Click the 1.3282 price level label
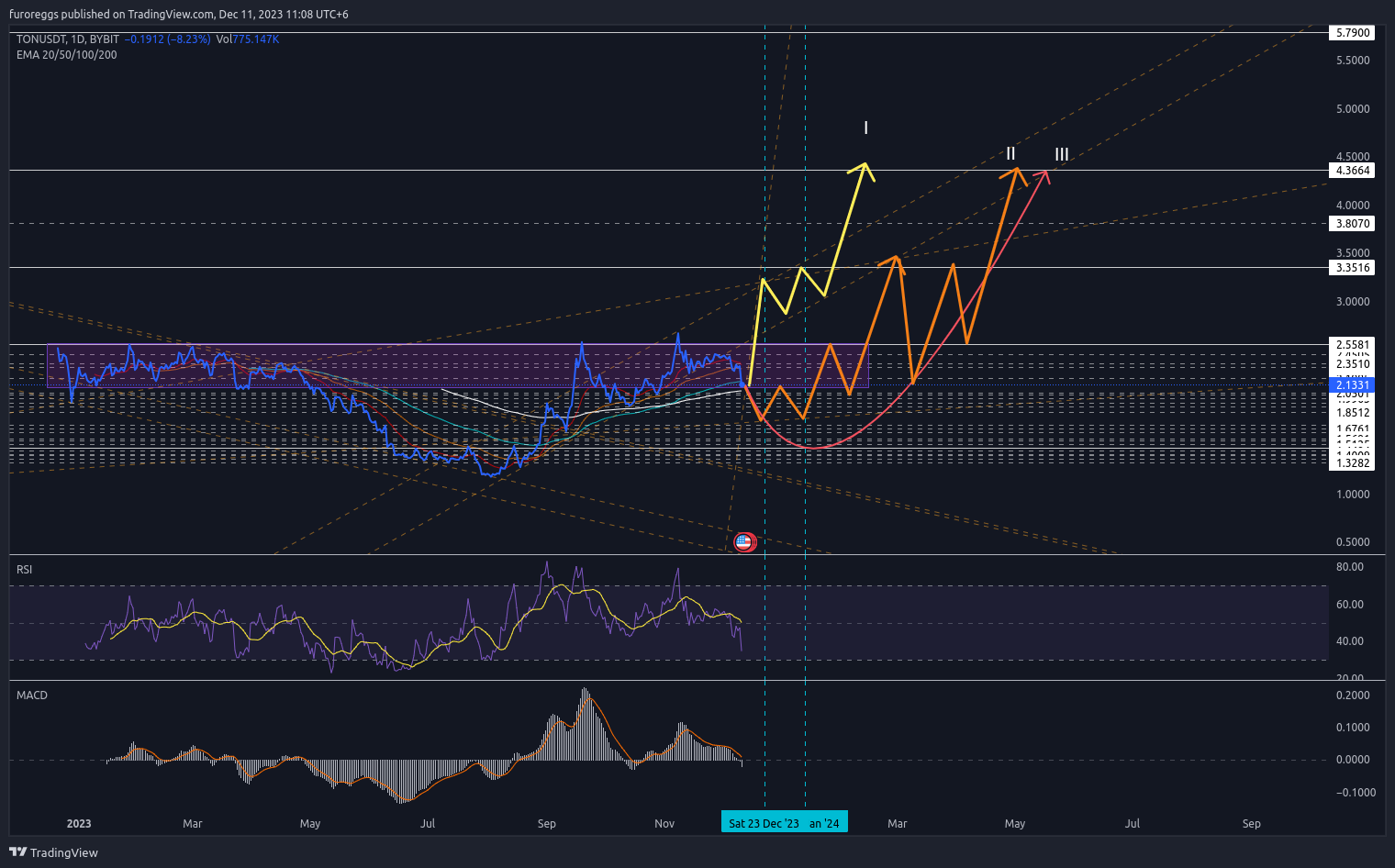1395x868 pixels. [x=1353, y=463]
